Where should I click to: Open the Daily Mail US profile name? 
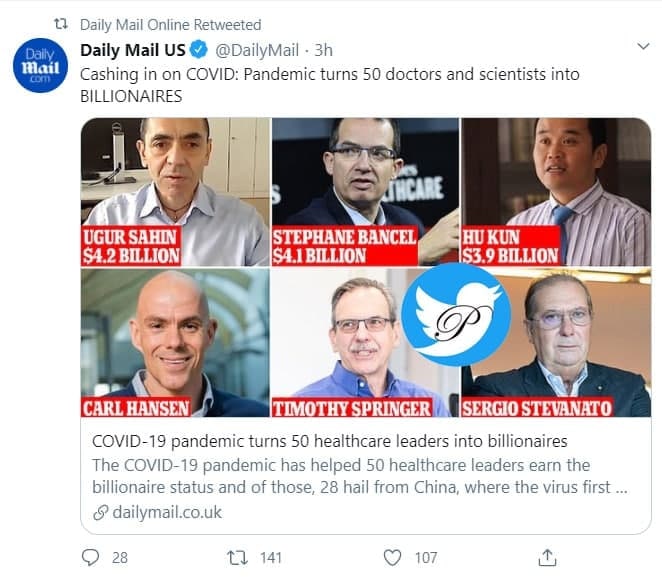[136, 49]
